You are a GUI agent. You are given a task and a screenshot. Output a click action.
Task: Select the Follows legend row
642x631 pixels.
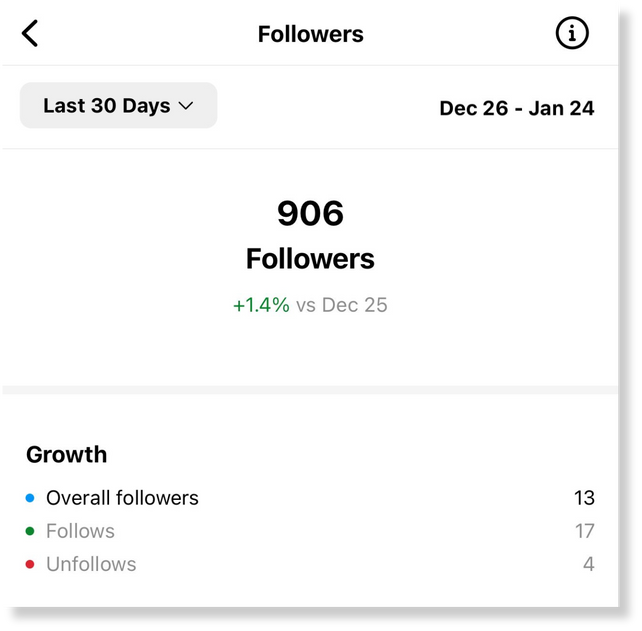[x=310, y=531]
